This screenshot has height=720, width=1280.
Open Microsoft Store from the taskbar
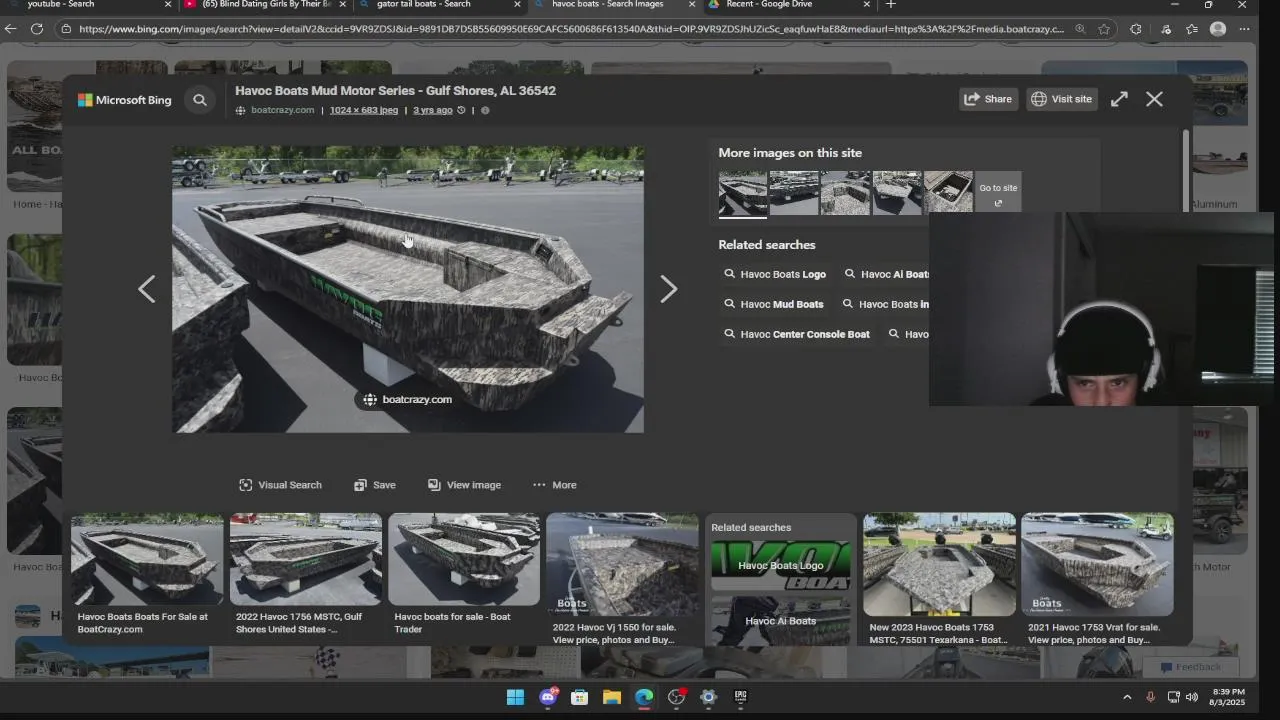(x=580, y=697)
